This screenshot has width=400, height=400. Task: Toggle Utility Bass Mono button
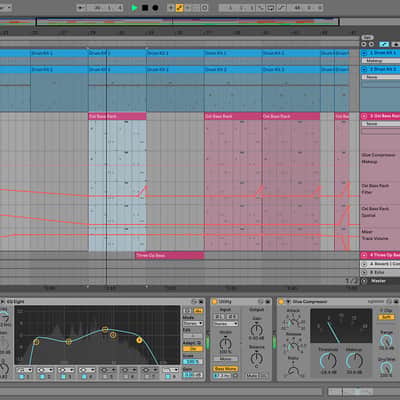click(x=226, y=369)
